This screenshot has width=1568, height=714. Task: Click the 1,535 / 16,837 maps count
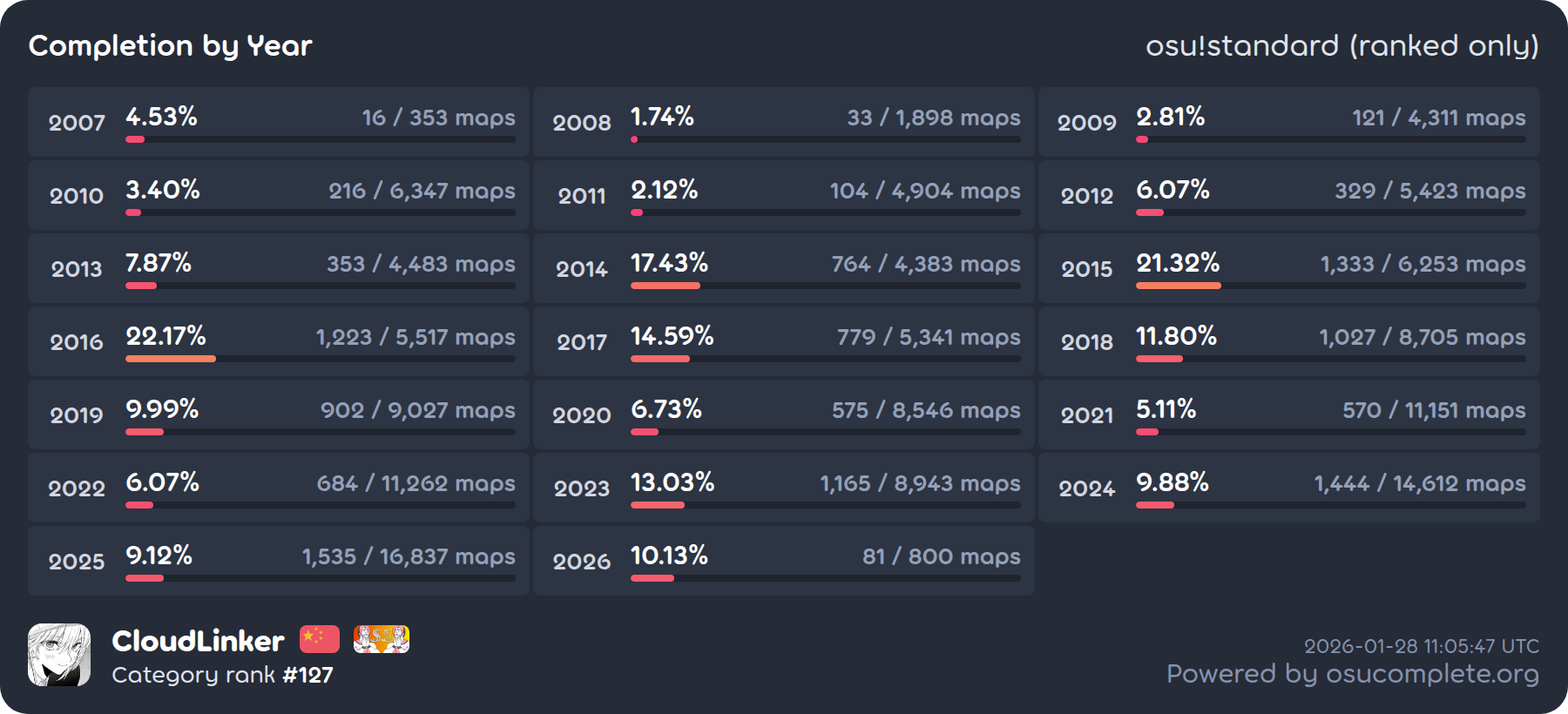click(x=409, y=556)
